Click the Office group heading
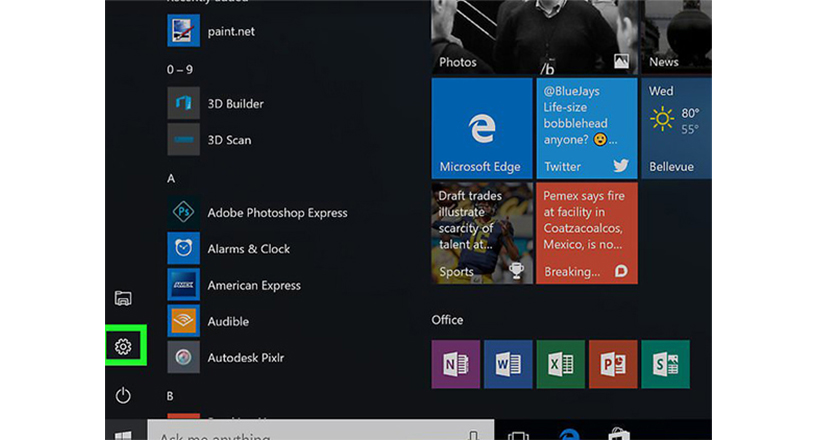 click(447, 320)
